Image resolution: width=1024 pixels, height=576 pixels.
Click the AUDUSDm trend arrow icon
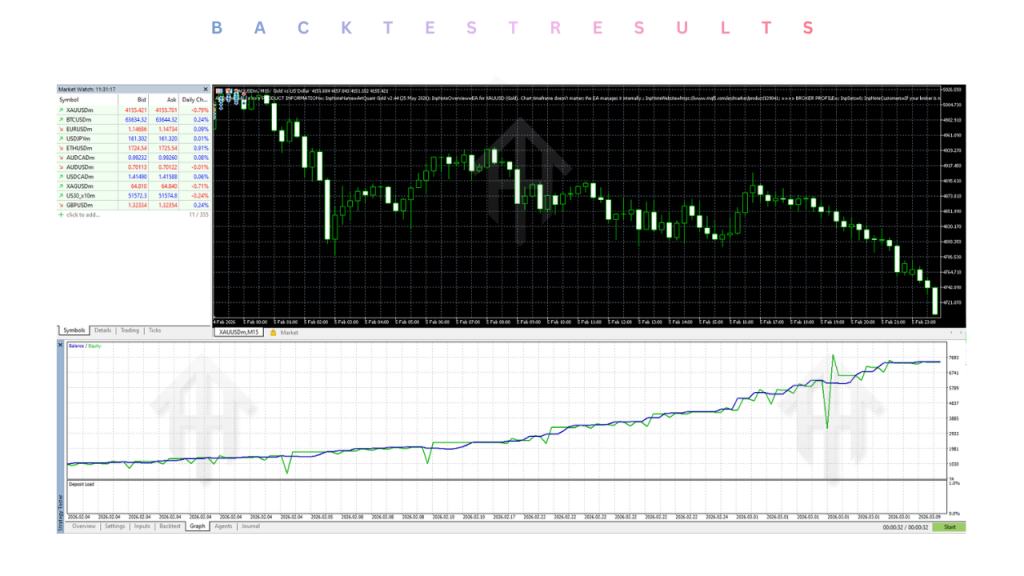[61, 167]
